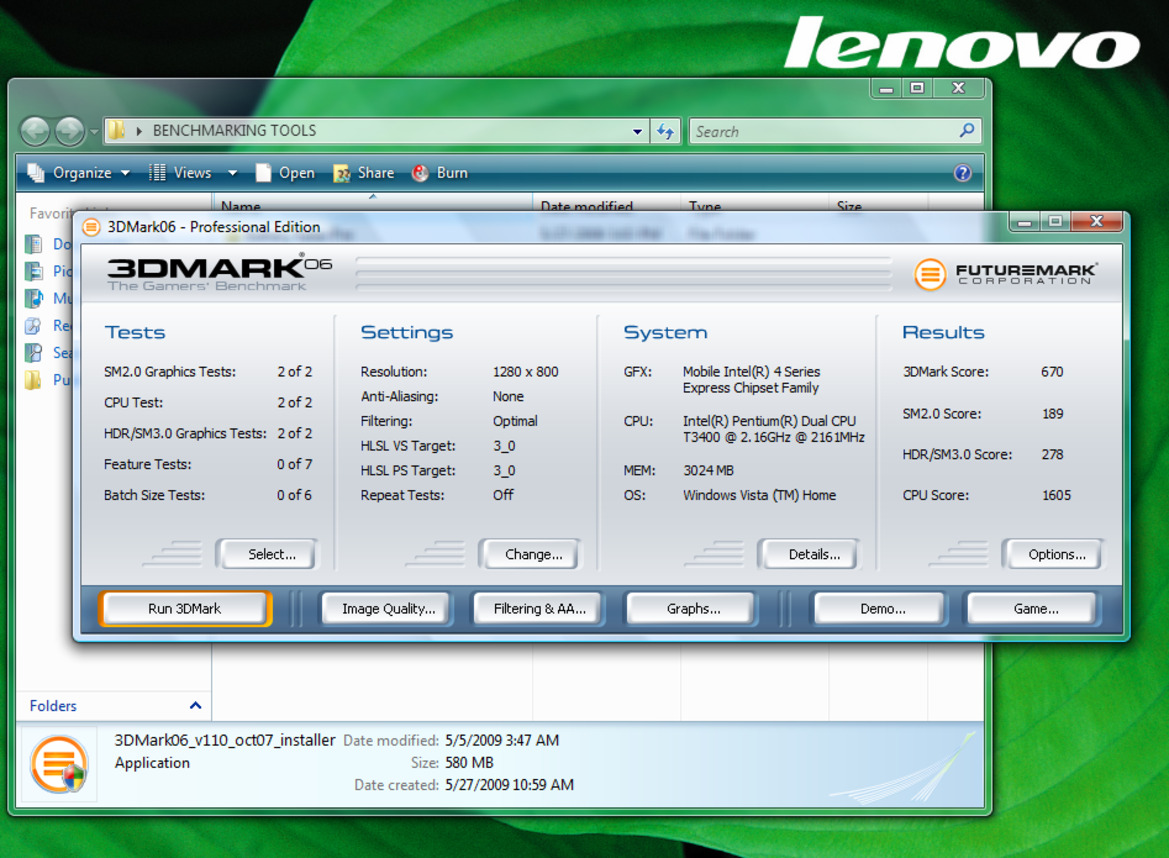Click the HDR/SM3.0 Score value 278
Viewport: 1169px width, 858px height.
pyautogui.click(x=1052, y=454)
